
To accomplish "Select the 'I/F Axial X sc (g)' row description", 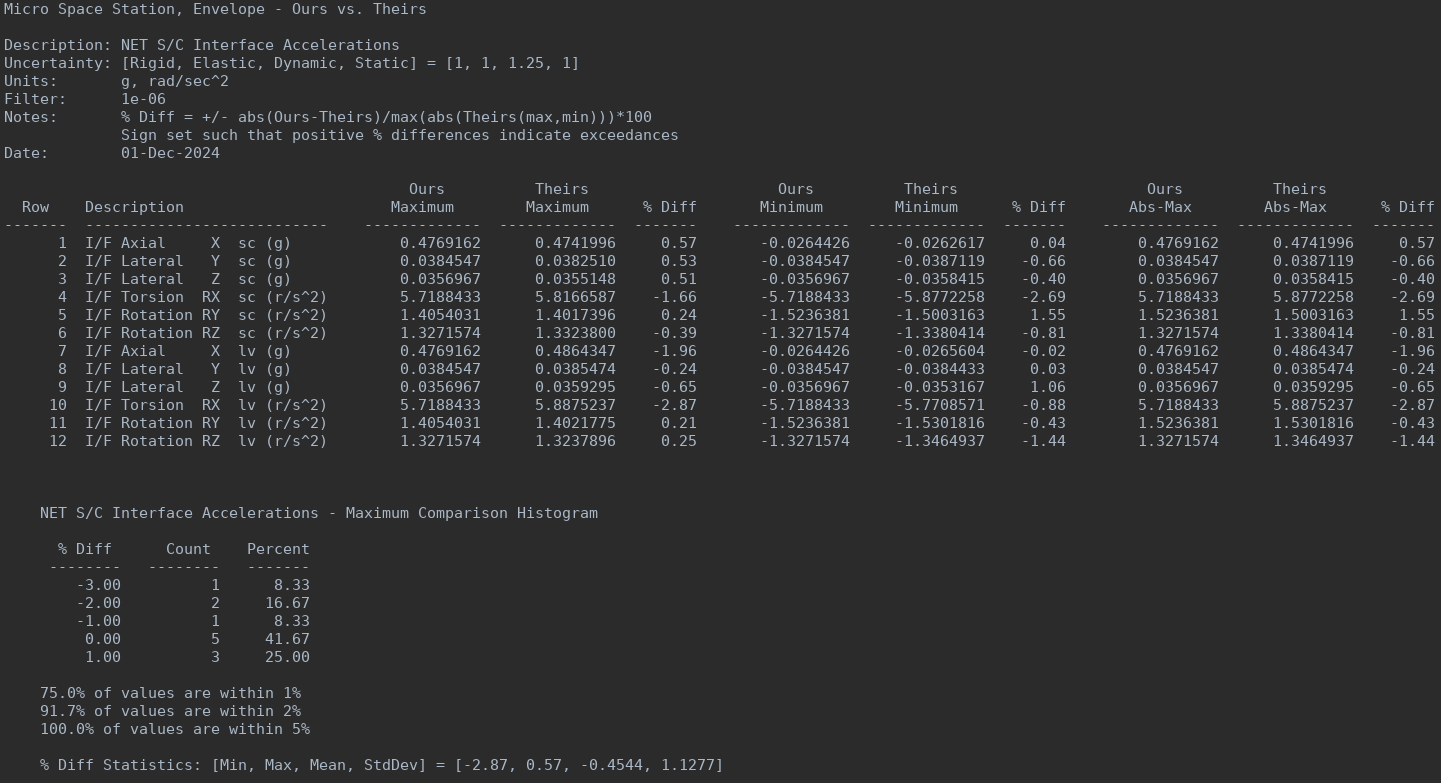I will coord(188,243).
